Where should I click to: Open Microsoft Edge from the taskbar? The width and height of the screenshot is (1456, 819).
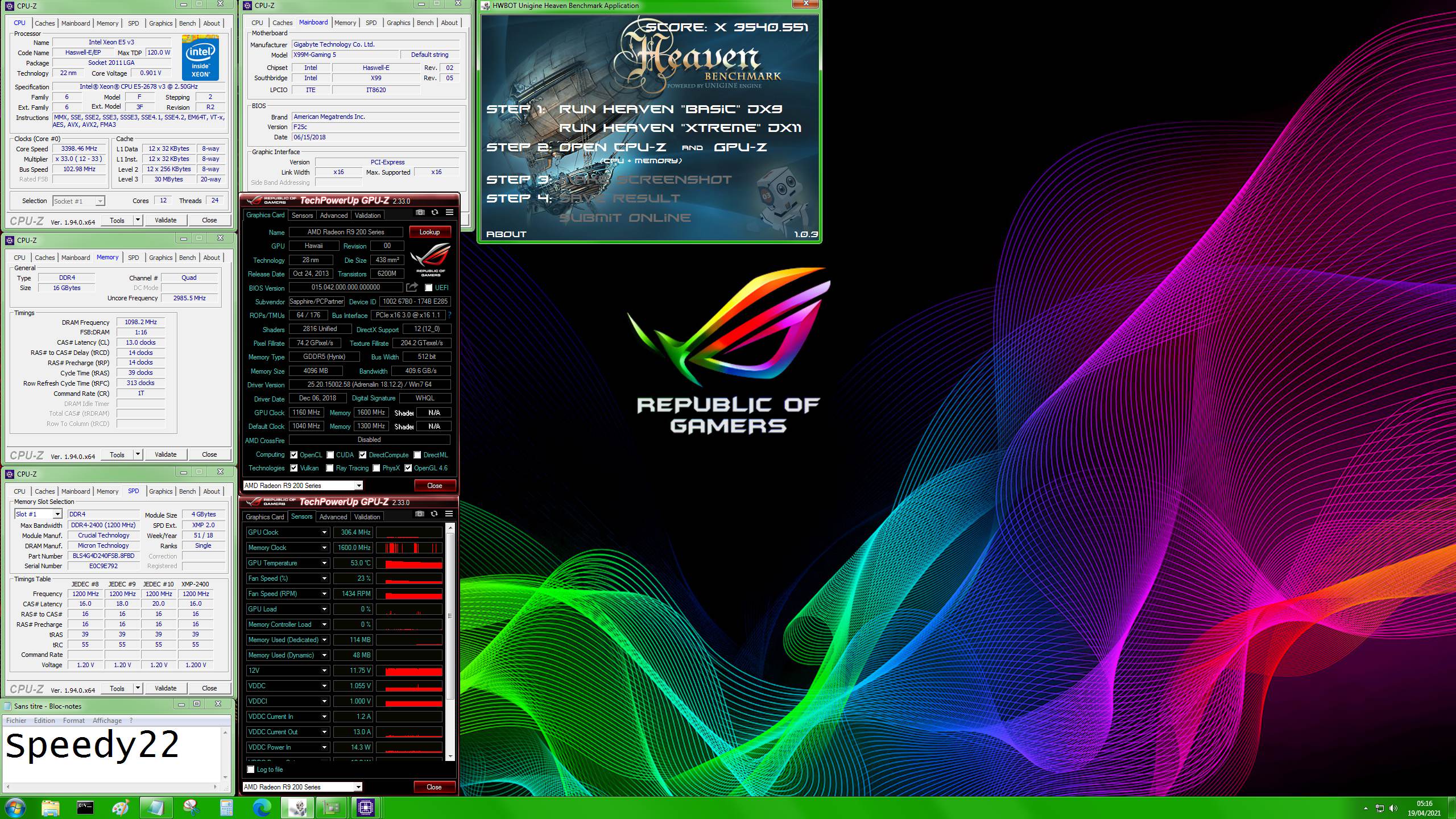(262, 808)
